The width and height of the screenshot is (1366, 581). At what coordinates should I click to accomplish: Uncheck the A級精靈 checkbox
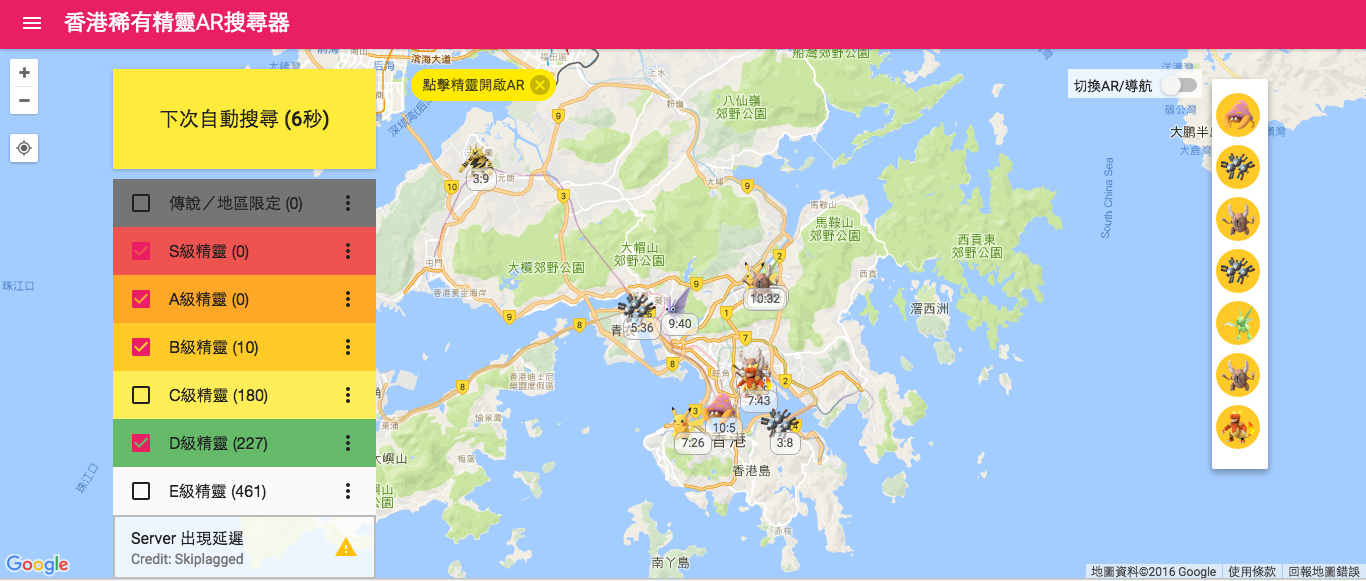pyautogui.click(x=141, y=299)
